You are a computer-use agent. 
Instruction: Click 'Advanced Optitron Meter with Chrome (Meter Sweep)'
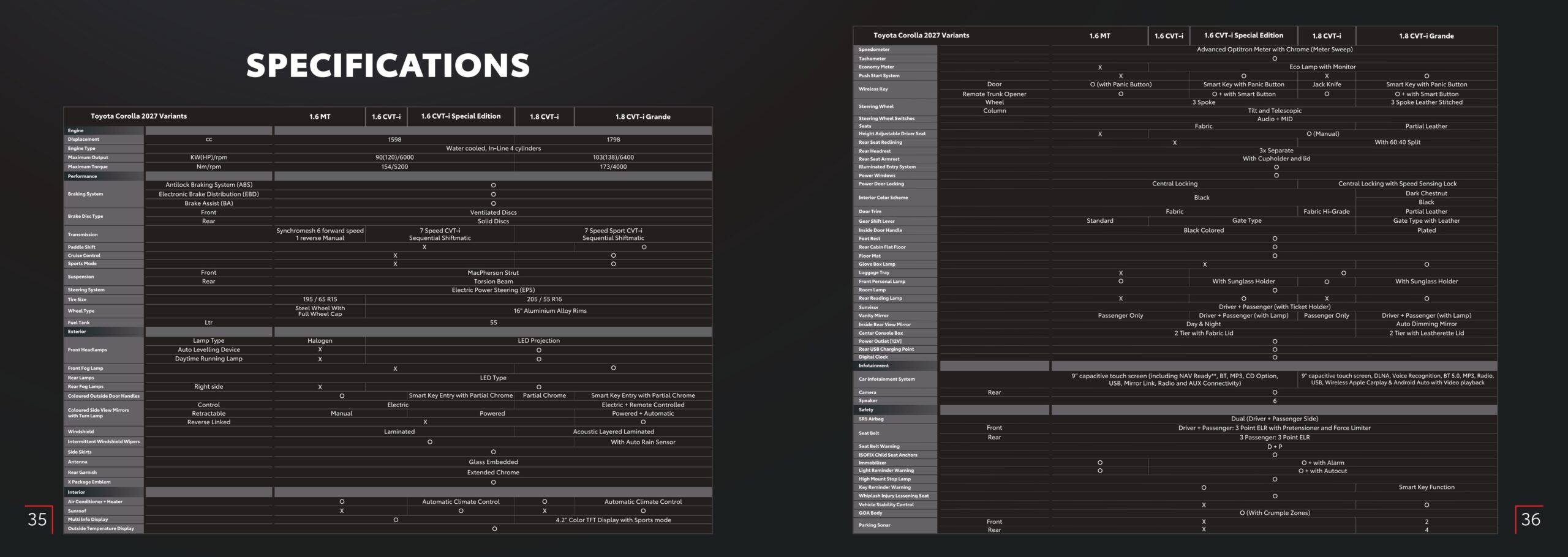1275,50
